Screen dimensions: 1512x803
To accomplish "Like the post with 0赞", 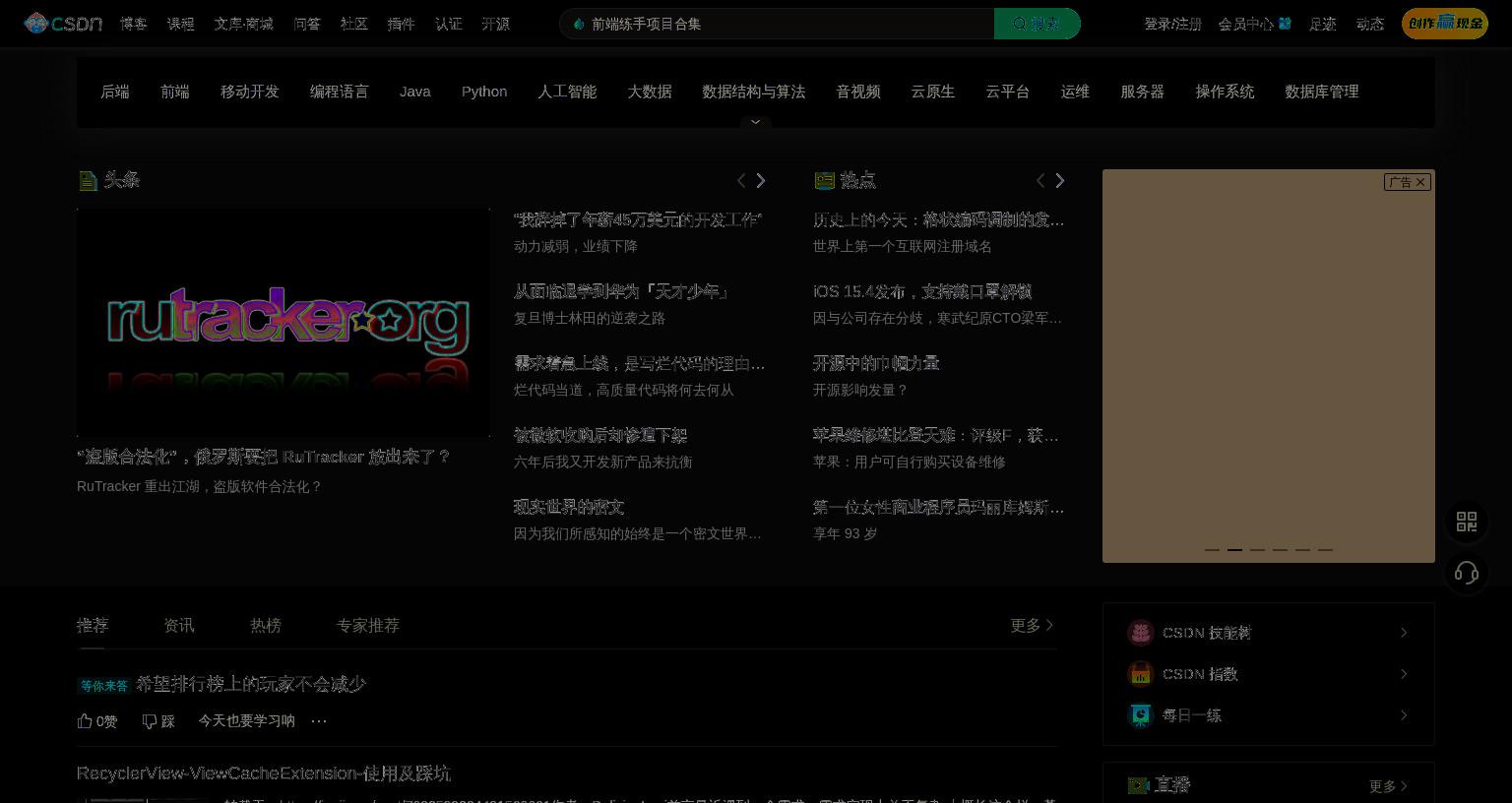I will (97, 721).
